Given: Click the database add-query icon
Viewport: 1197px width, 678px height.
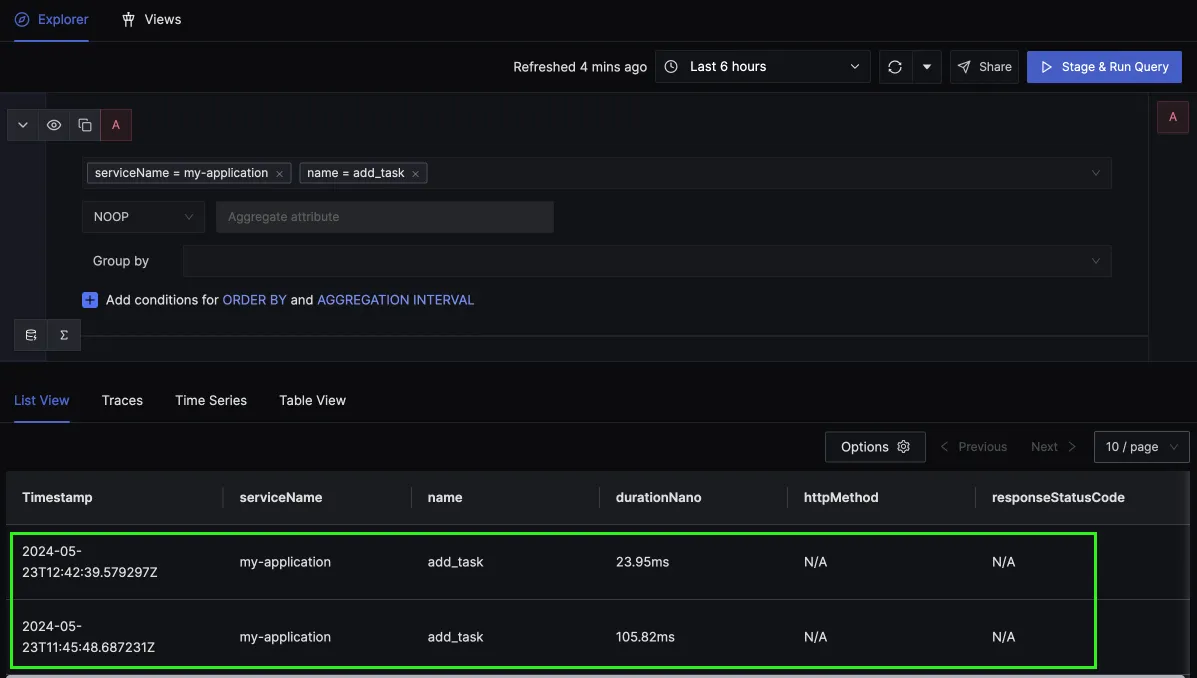Looking at the screenshot, I should pyautogui.click(x=31, y=335).
